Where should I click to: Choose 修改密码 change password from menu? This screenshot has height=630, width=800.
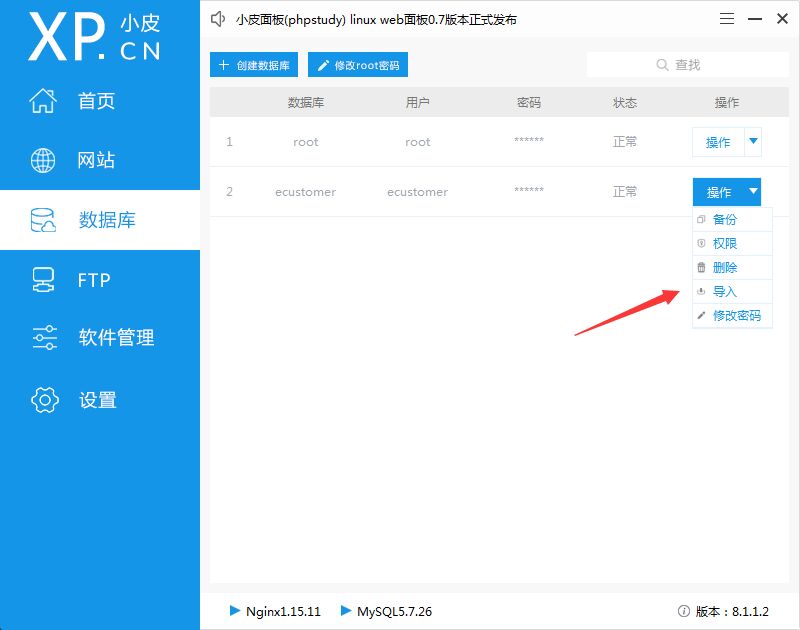click(x=732, y=315)
